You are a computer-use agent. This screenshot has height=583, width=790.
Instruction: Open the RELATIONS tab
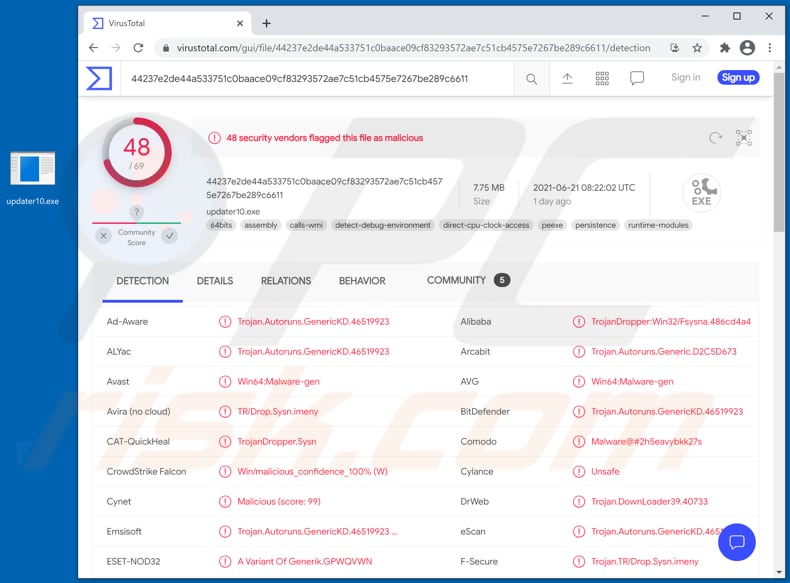[286, 281]
